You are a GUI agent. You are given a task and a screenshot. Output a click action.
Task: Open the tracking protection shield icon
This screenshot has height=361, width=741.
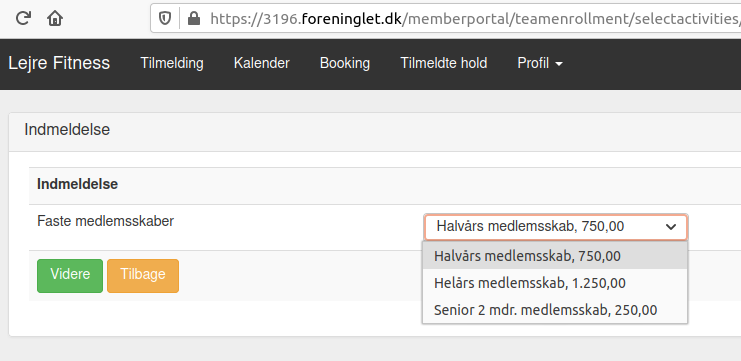tap(164, 18)
